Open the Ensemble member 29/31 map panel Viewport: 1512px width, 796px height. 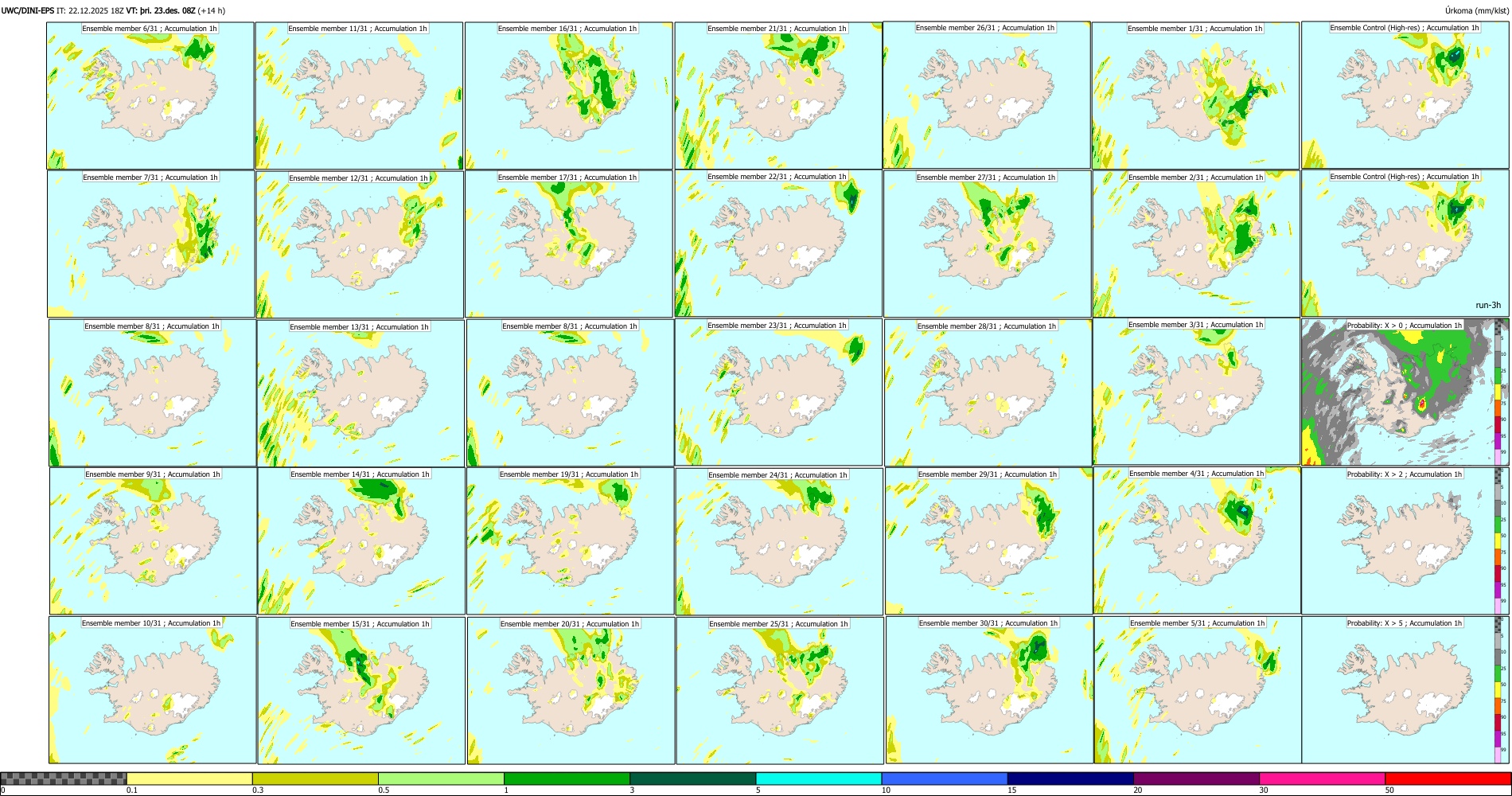pos(989,541)
